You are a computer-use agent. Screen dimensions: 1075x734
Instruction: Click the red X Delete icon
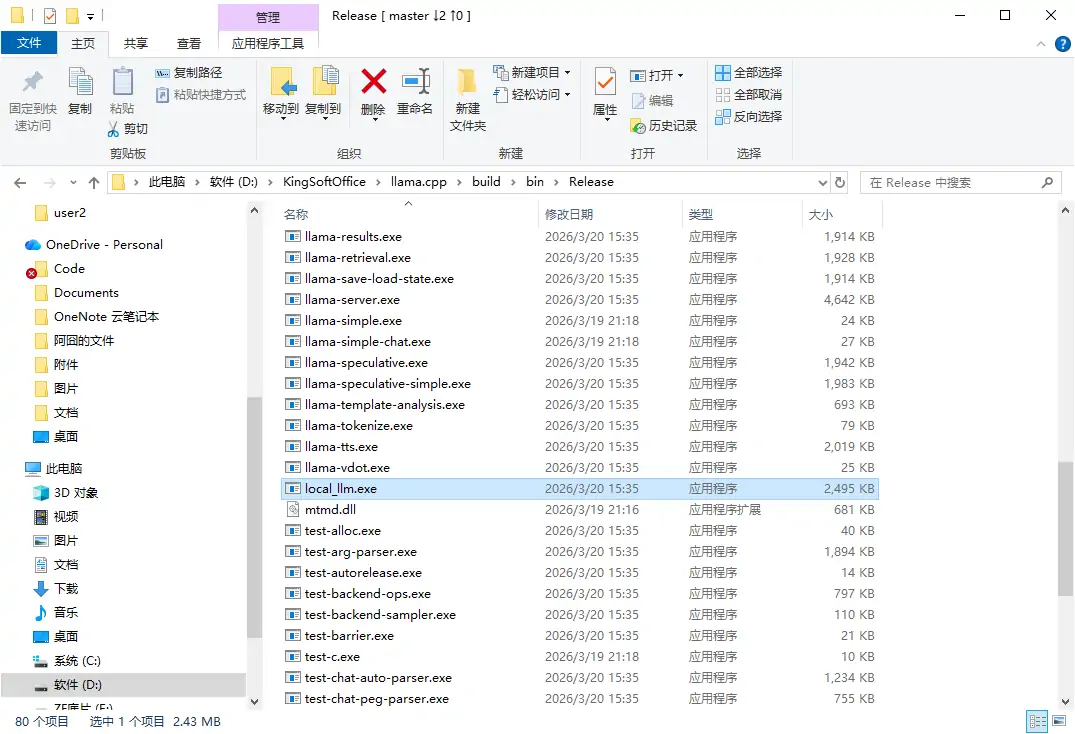(373, 82)
